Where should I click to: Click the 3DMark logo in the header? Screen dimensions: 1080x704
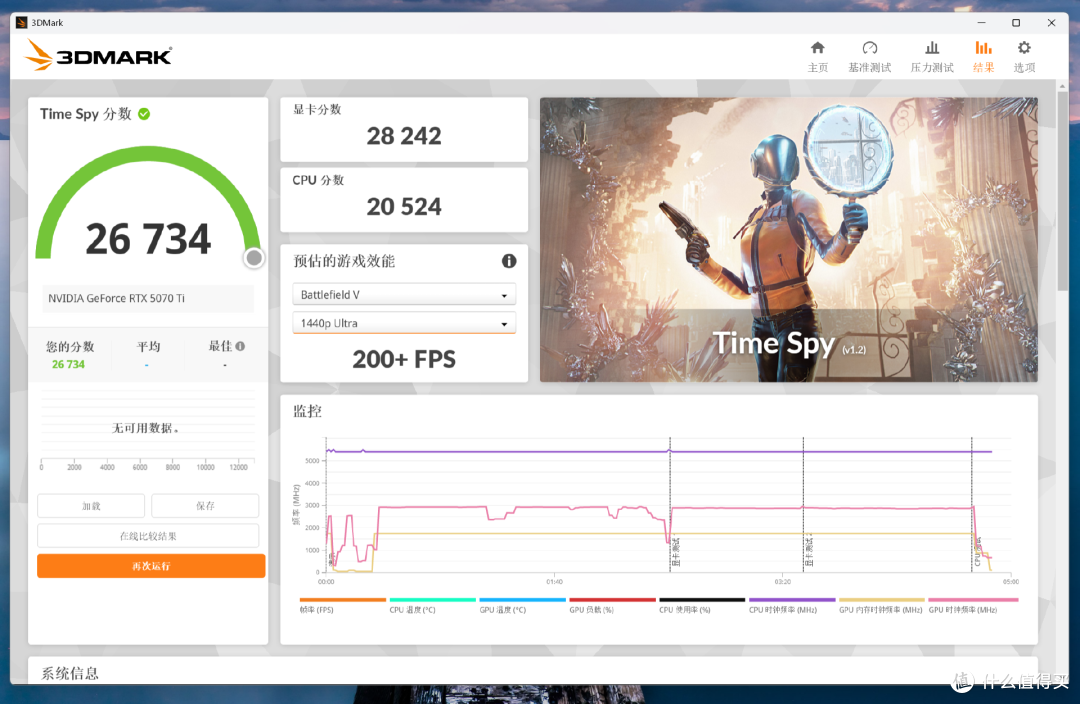pos(98,55)
